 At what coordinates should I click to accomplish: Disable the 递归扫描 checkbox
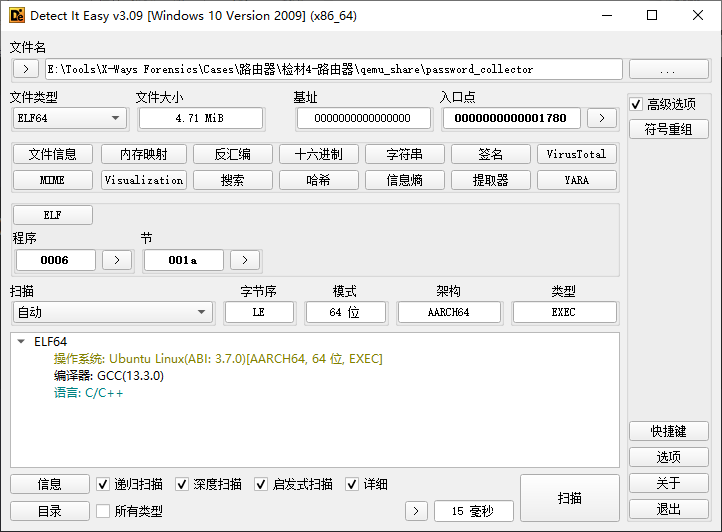[103, 484]
